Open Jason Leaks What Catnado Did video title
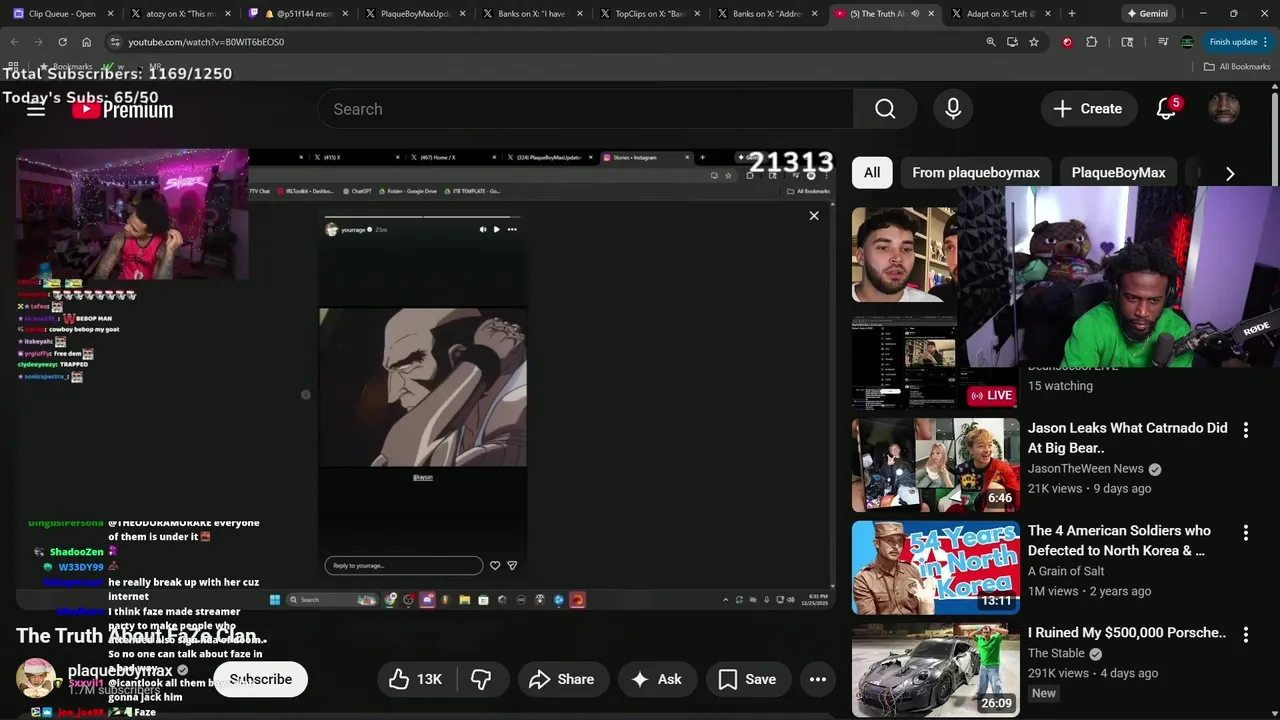The image size is (1280, 720). [1127, 438]
